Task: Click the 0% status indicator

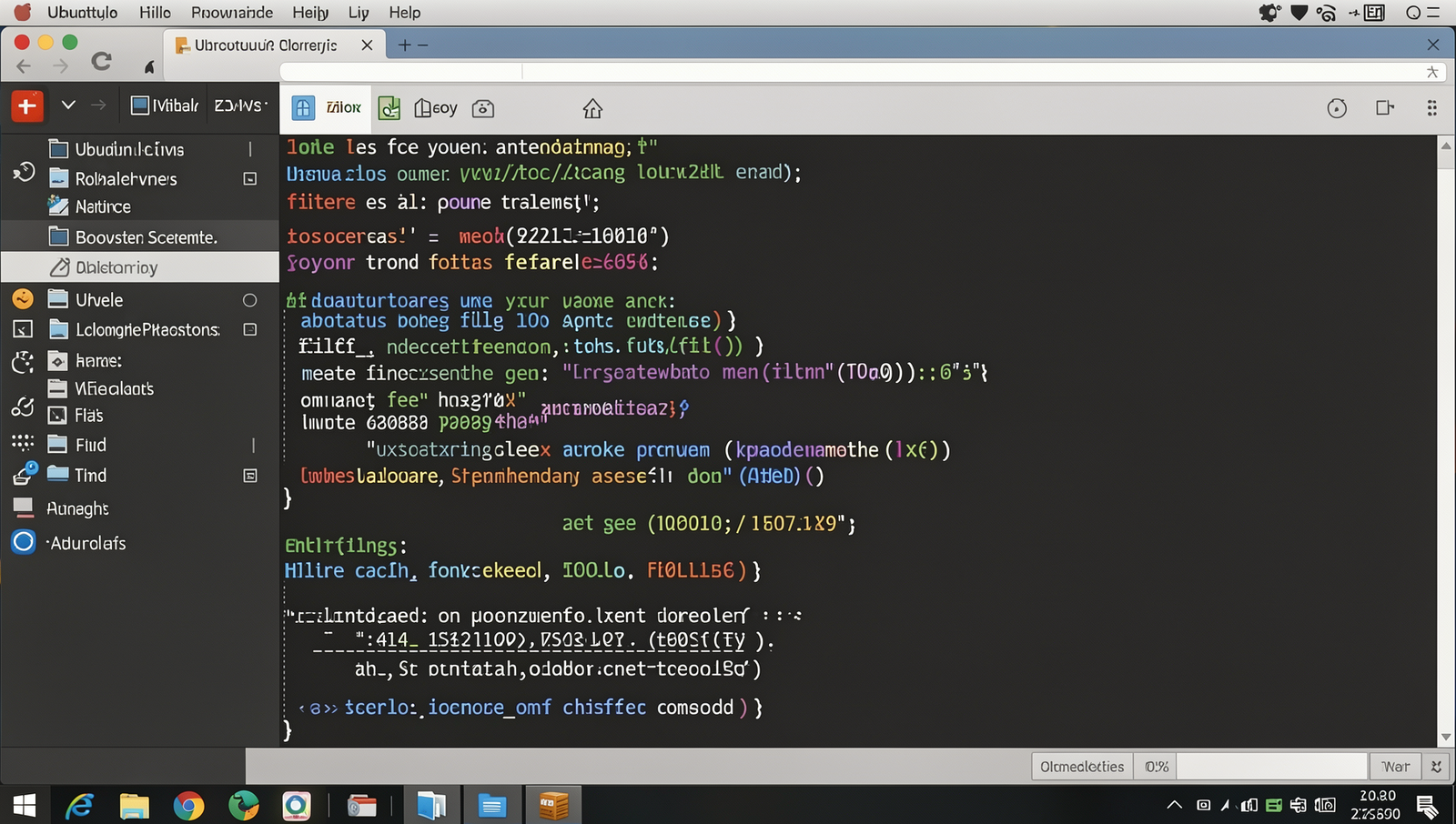Action: point(1156,767)
